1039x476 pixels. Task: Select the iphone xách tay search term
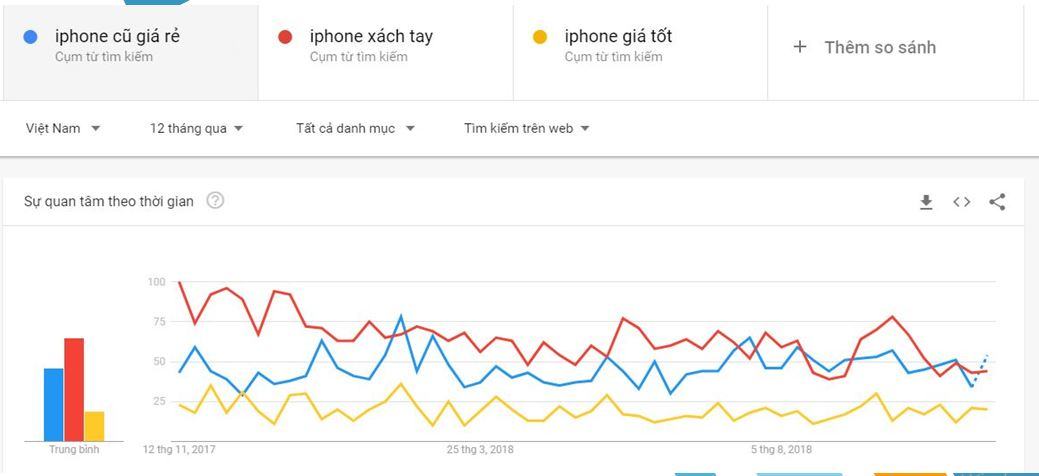(371, 36)
